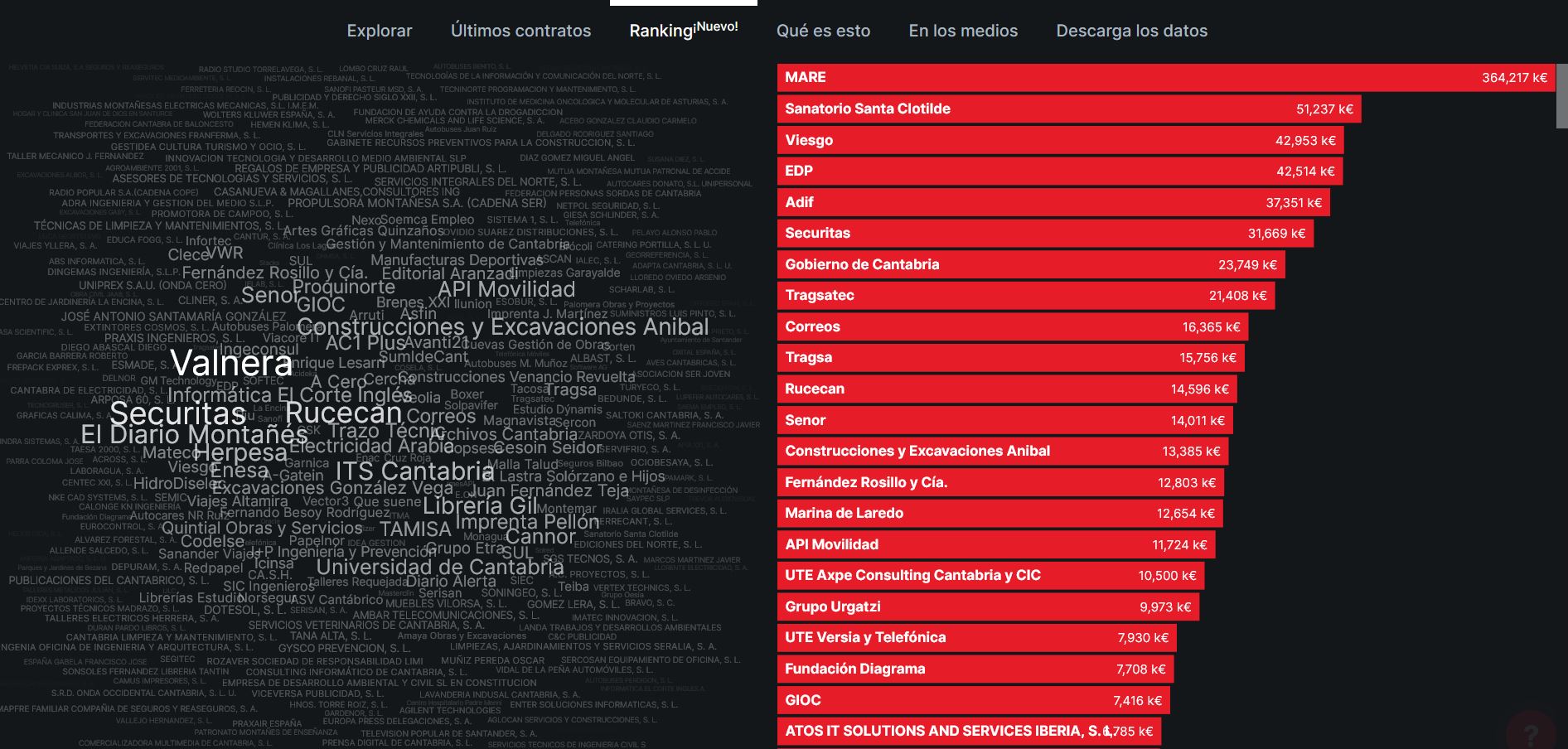
Task: Select the Ranking tab
Action: coord(684,30)
